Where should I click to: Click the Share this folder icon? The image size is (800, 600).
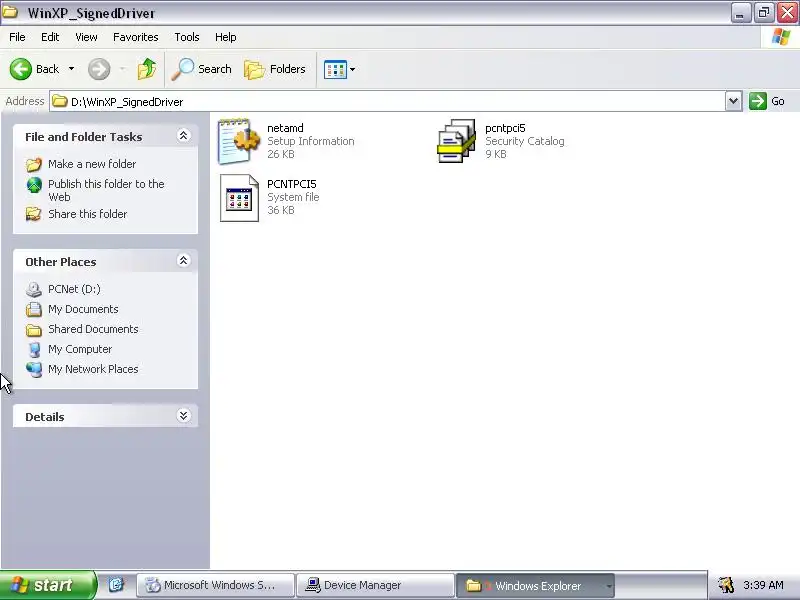34,214
